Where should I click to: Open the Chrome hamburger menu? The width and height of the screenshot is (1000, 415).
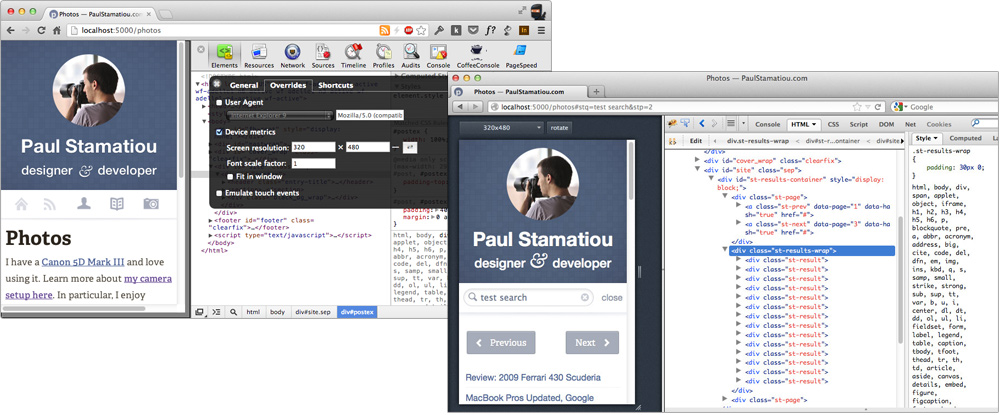[x=541, y=30]
